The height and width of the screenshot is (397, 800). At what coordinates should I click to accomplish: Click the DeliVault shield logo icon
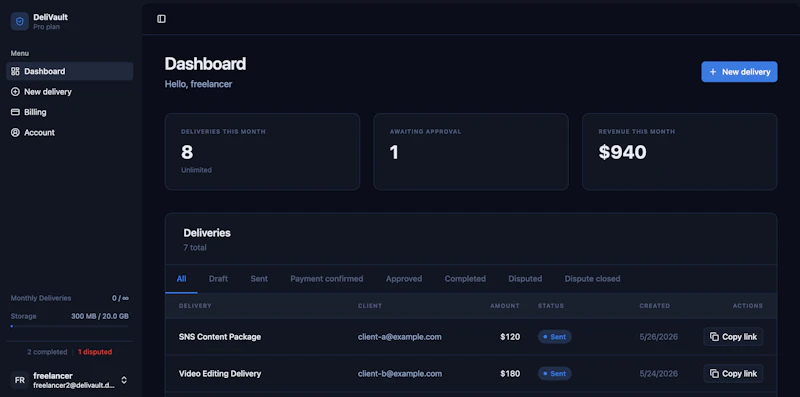coord(20,21)
